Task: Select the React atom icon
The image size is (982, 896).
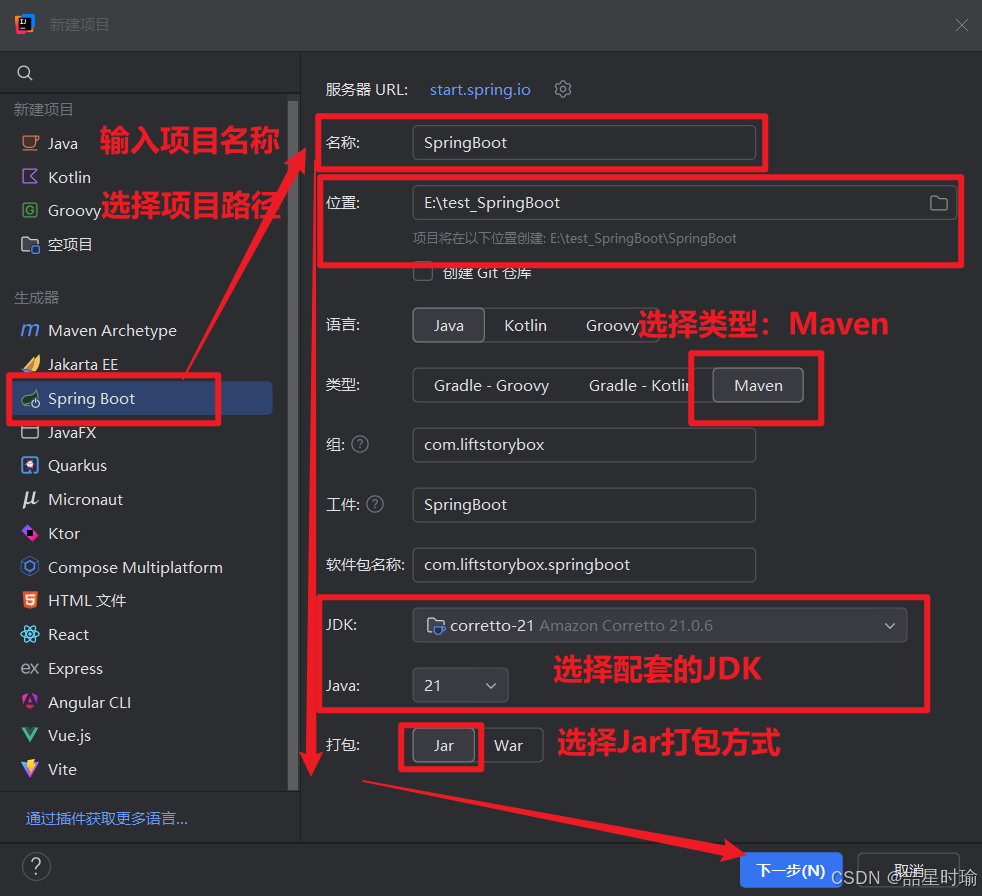Action: coord(30,634)
